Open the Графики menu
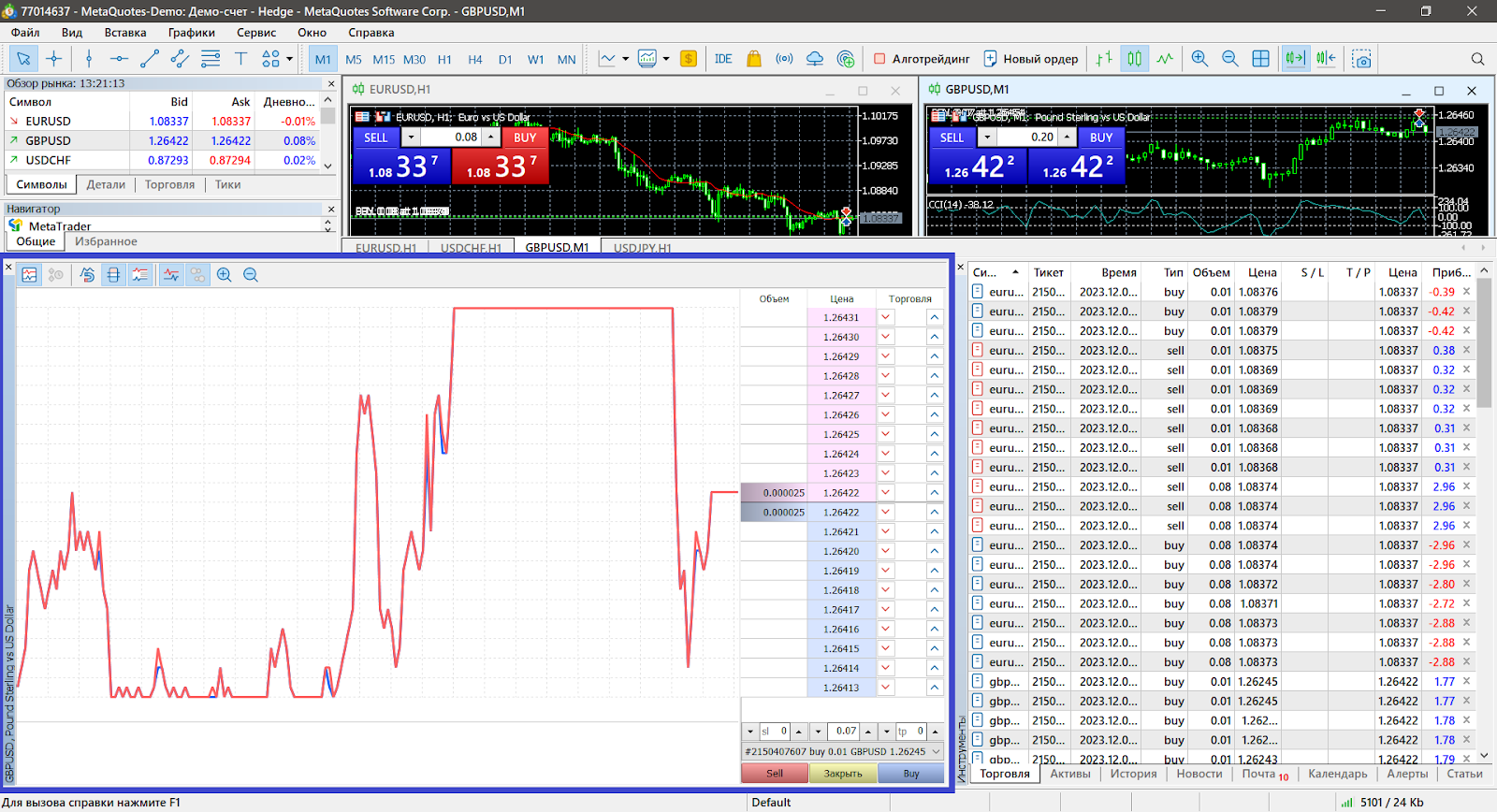 coord(191,33)
